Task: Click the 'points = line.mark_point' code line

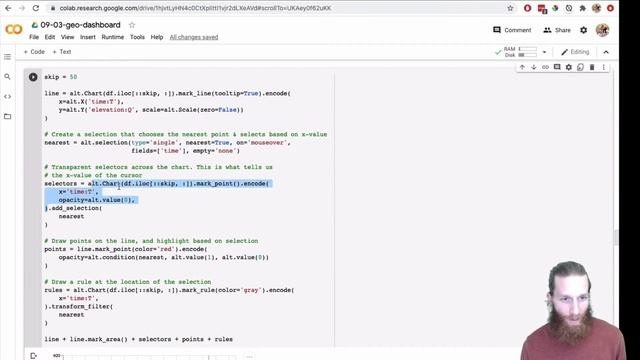Action: [126, 249]
